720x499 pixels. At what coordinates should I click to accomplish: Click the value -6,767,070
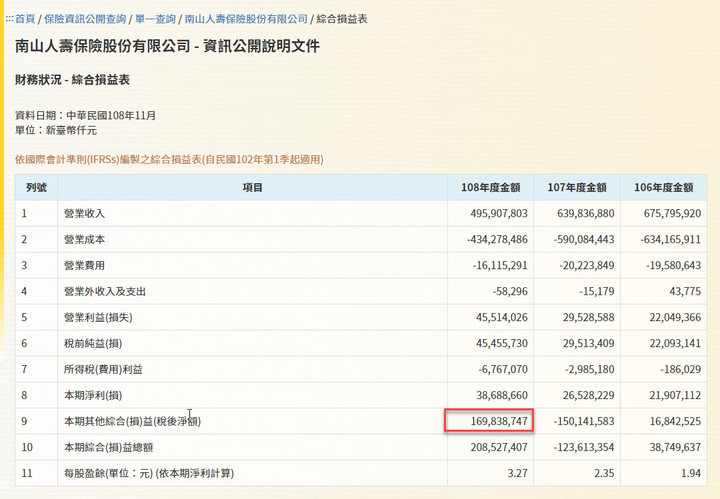tap(503, 369)
